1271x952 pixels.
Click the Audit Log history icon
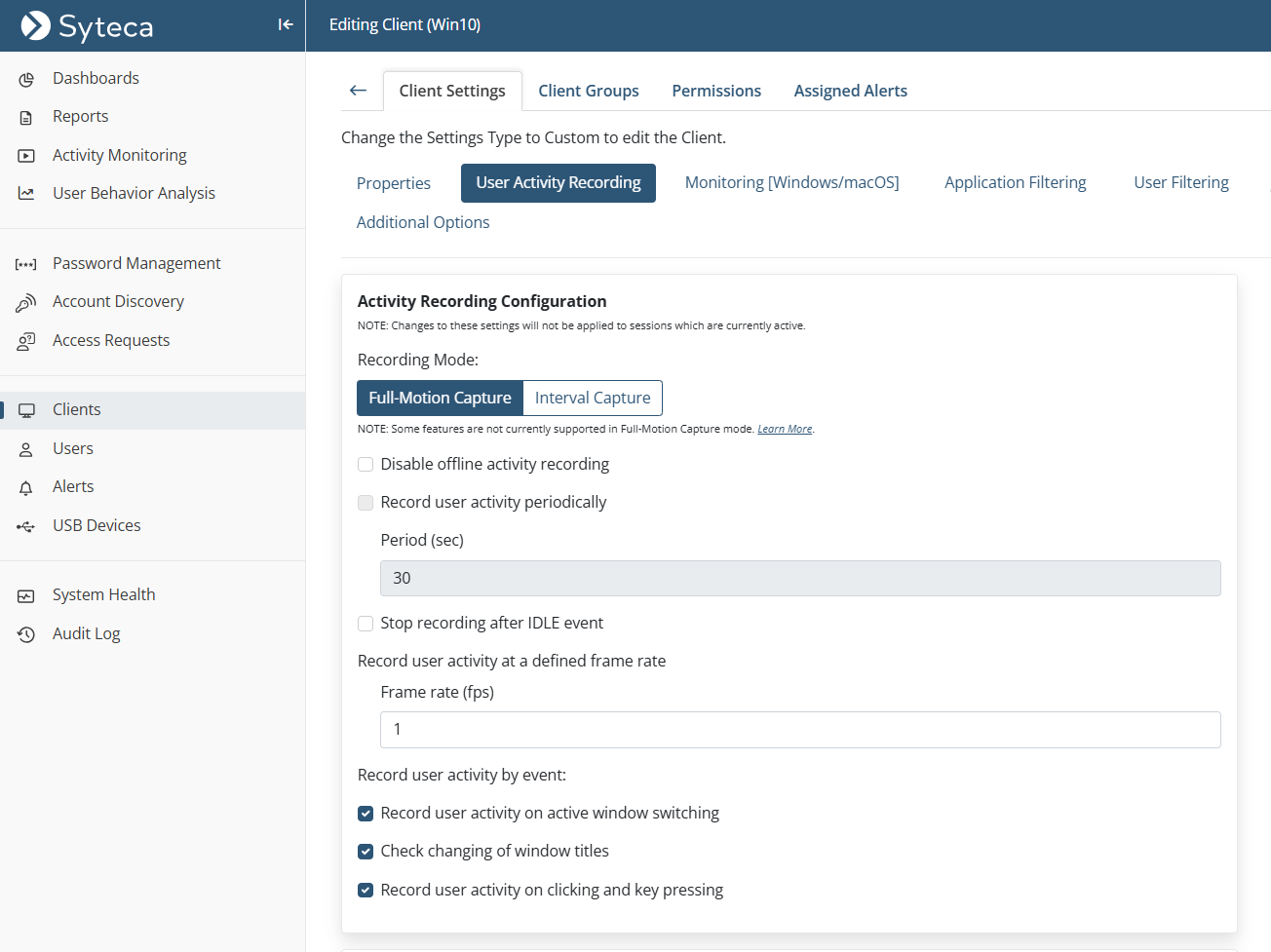pos(26,634)
